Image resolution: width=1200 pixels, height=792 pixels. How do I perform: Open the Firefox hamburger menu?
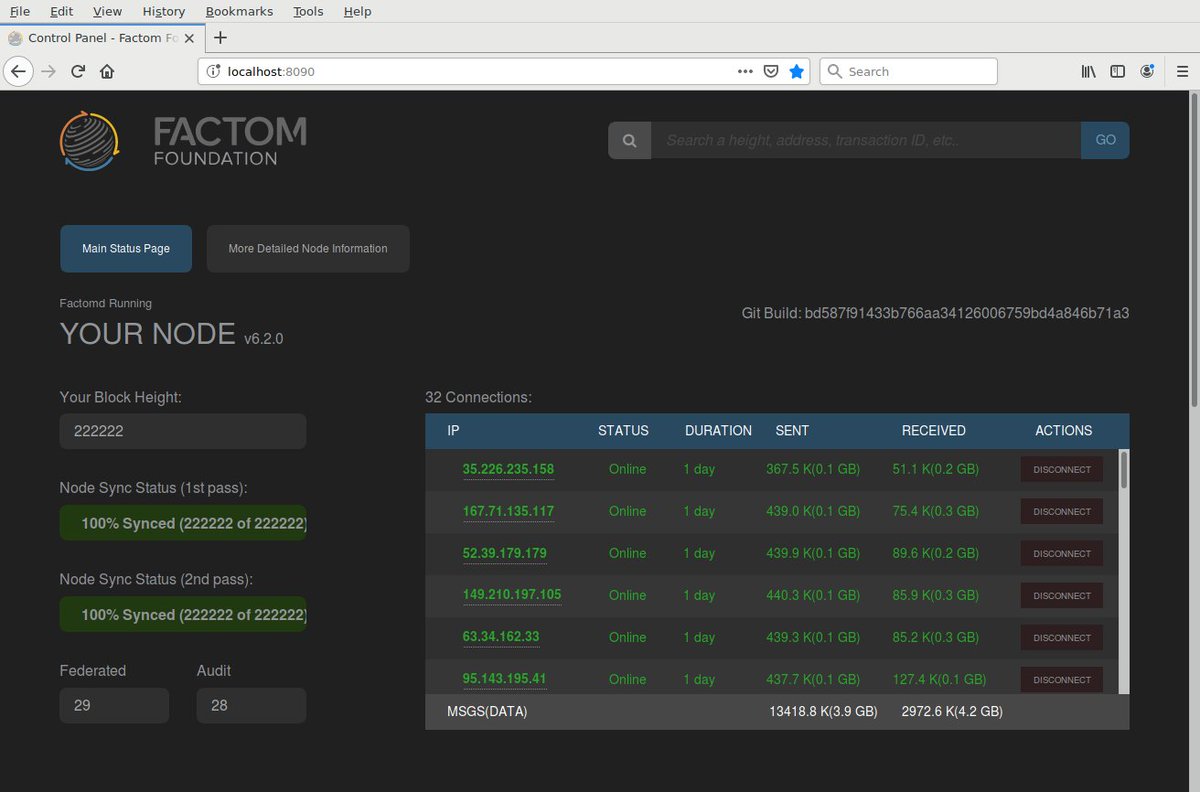1182,71
